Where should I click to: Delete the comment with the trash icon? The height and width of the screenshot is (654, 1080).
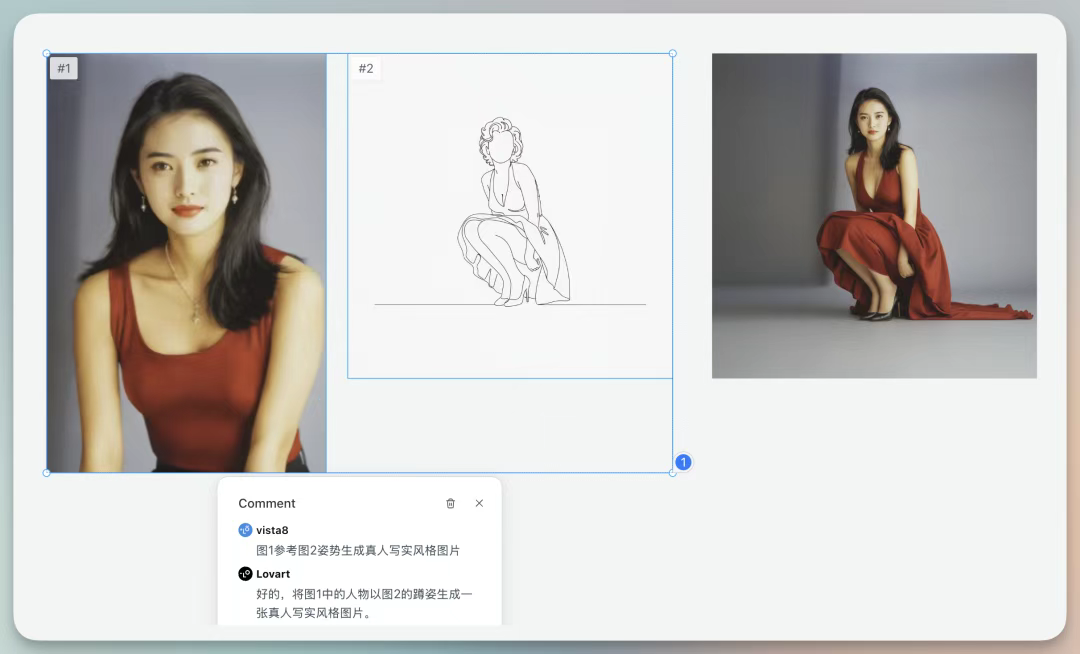click(450, 503)
